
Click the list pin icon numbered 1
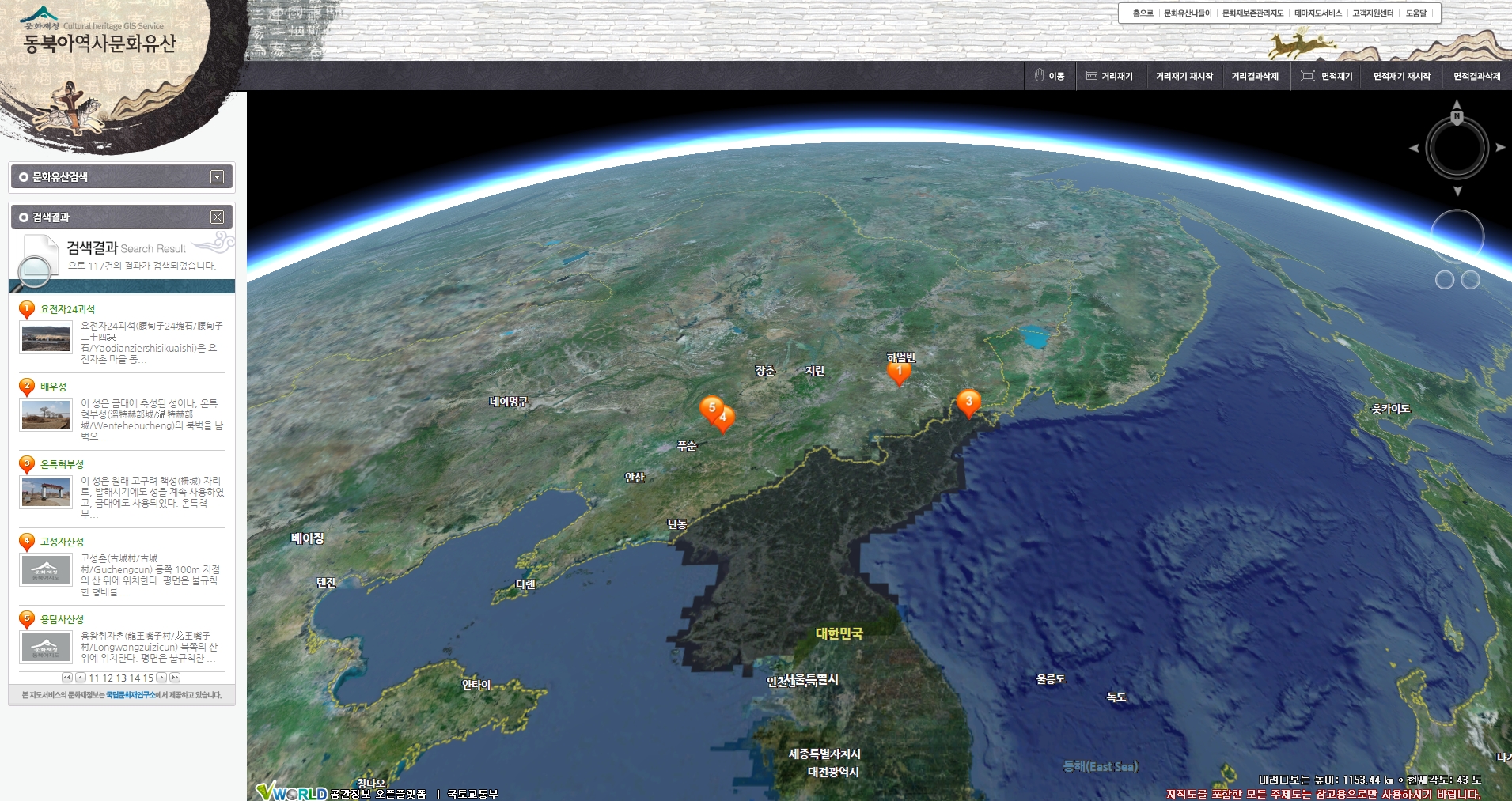coord(27,310)
